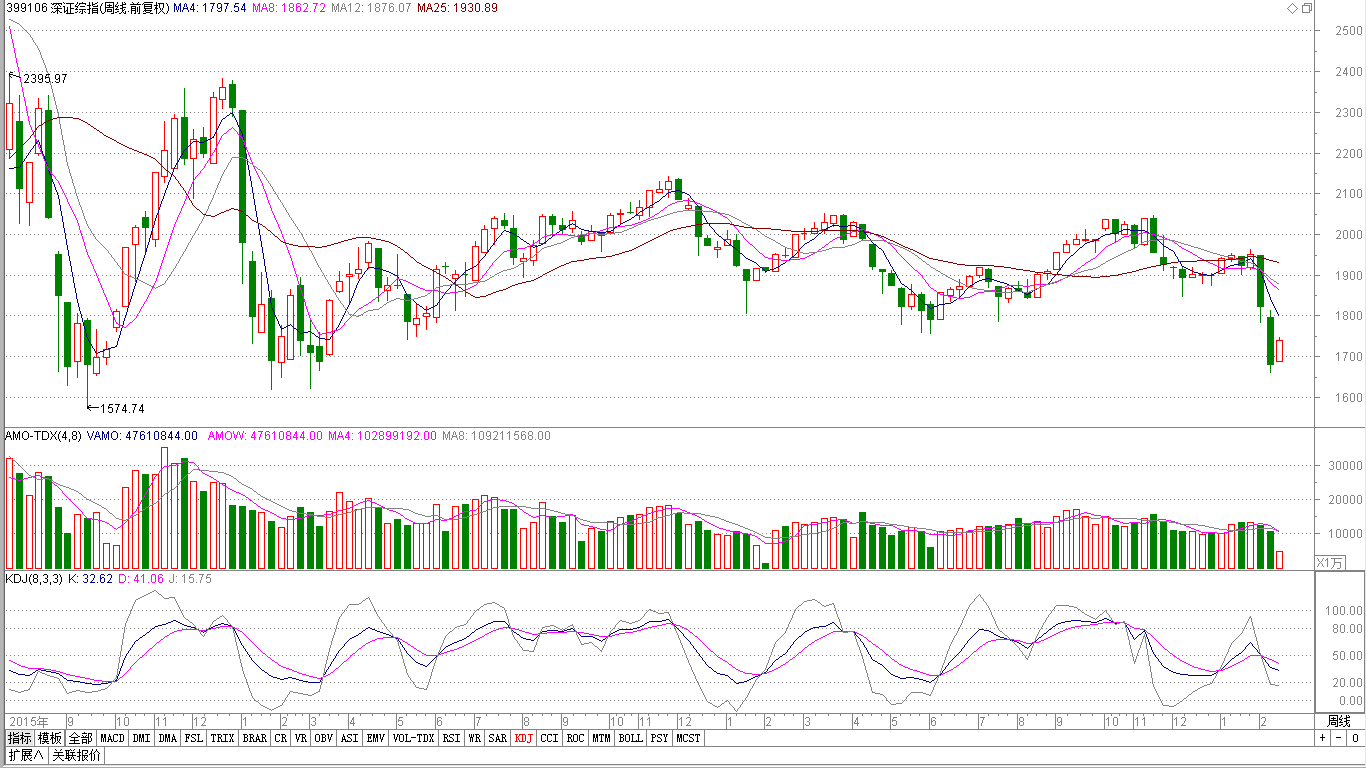Click the volume MA8: 109211568.00 label
Screen dimensions: 1366x768
[x=495, y=436]
